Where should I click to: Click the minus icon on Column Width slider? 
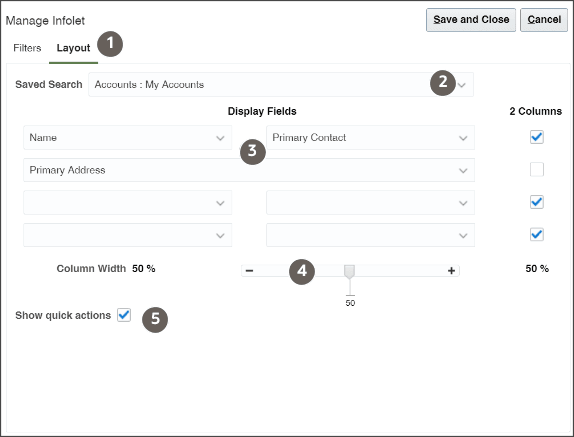[249, 270]
